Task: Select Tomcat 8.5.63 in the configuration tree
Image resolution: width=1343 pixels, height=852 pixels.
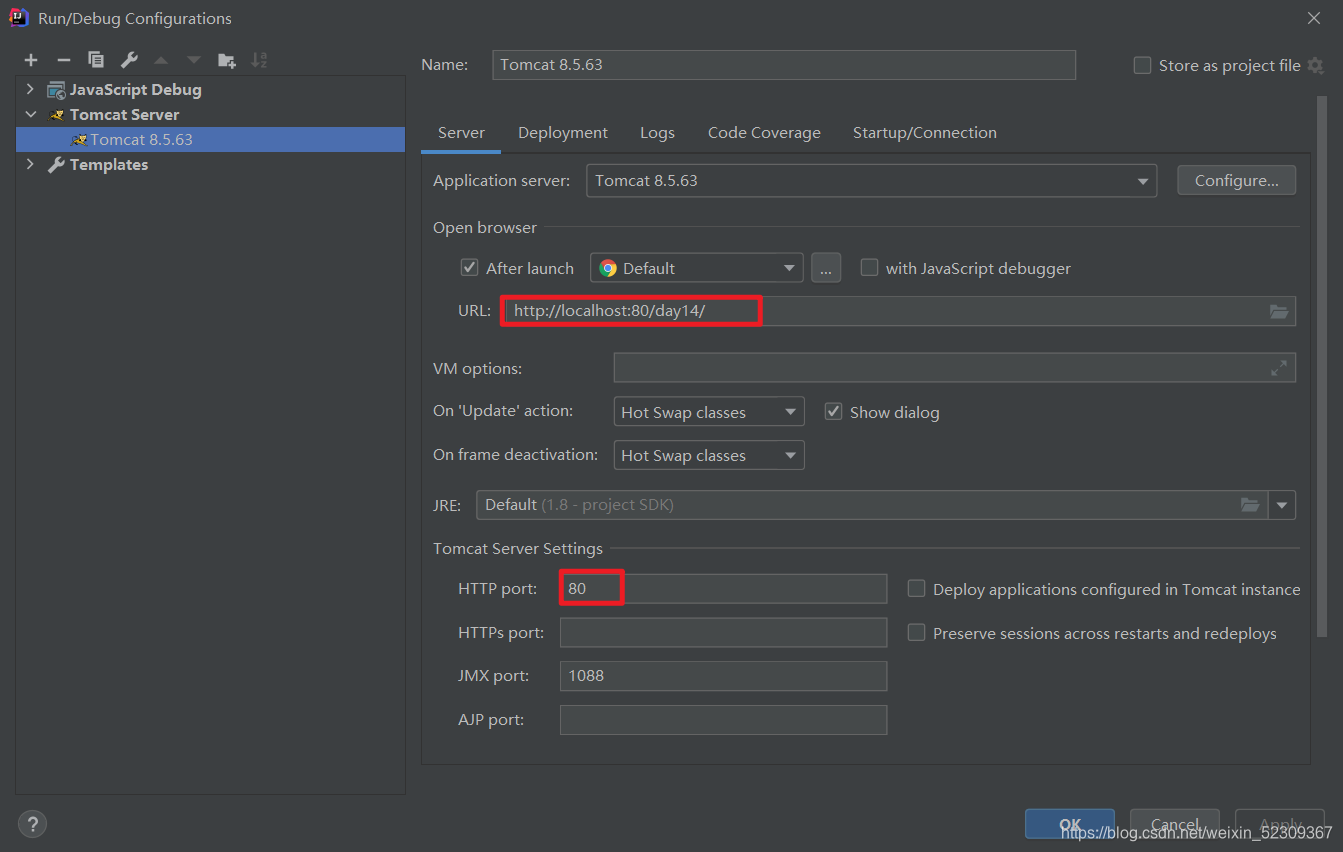Action: point(211,140)
